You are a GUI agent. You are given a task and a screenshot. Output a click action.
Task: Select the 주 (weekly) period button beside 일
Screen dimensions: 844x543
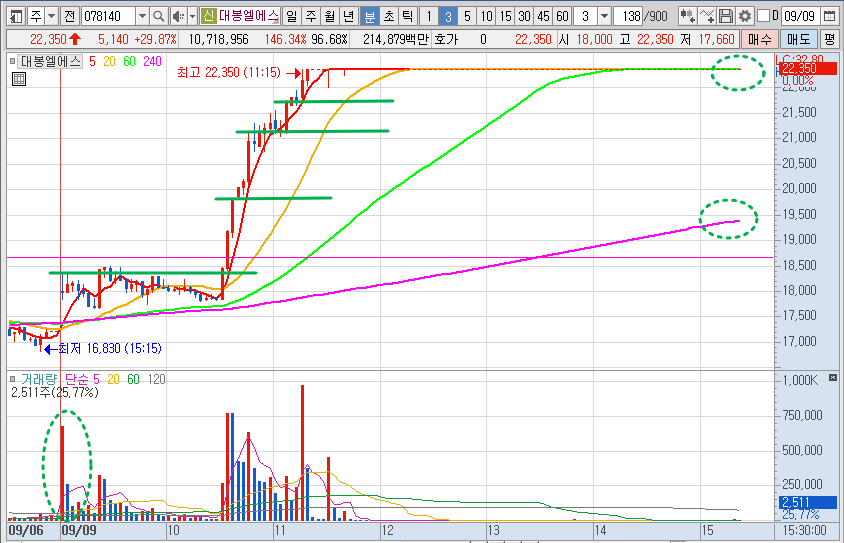click(311, 17)
